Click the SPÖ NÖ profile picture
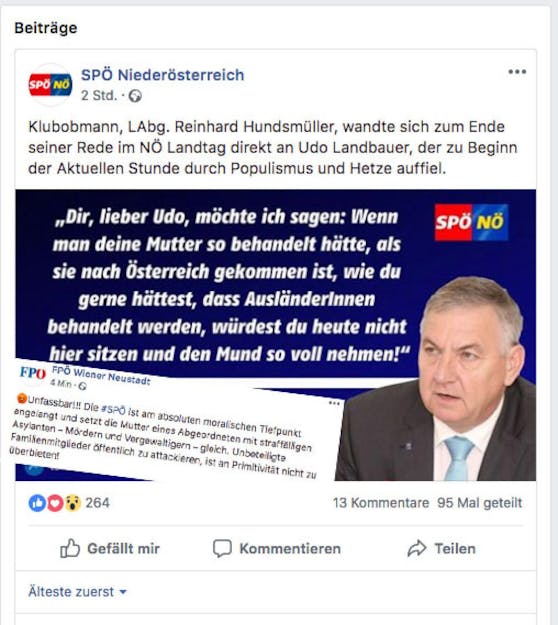 point(50,85)
